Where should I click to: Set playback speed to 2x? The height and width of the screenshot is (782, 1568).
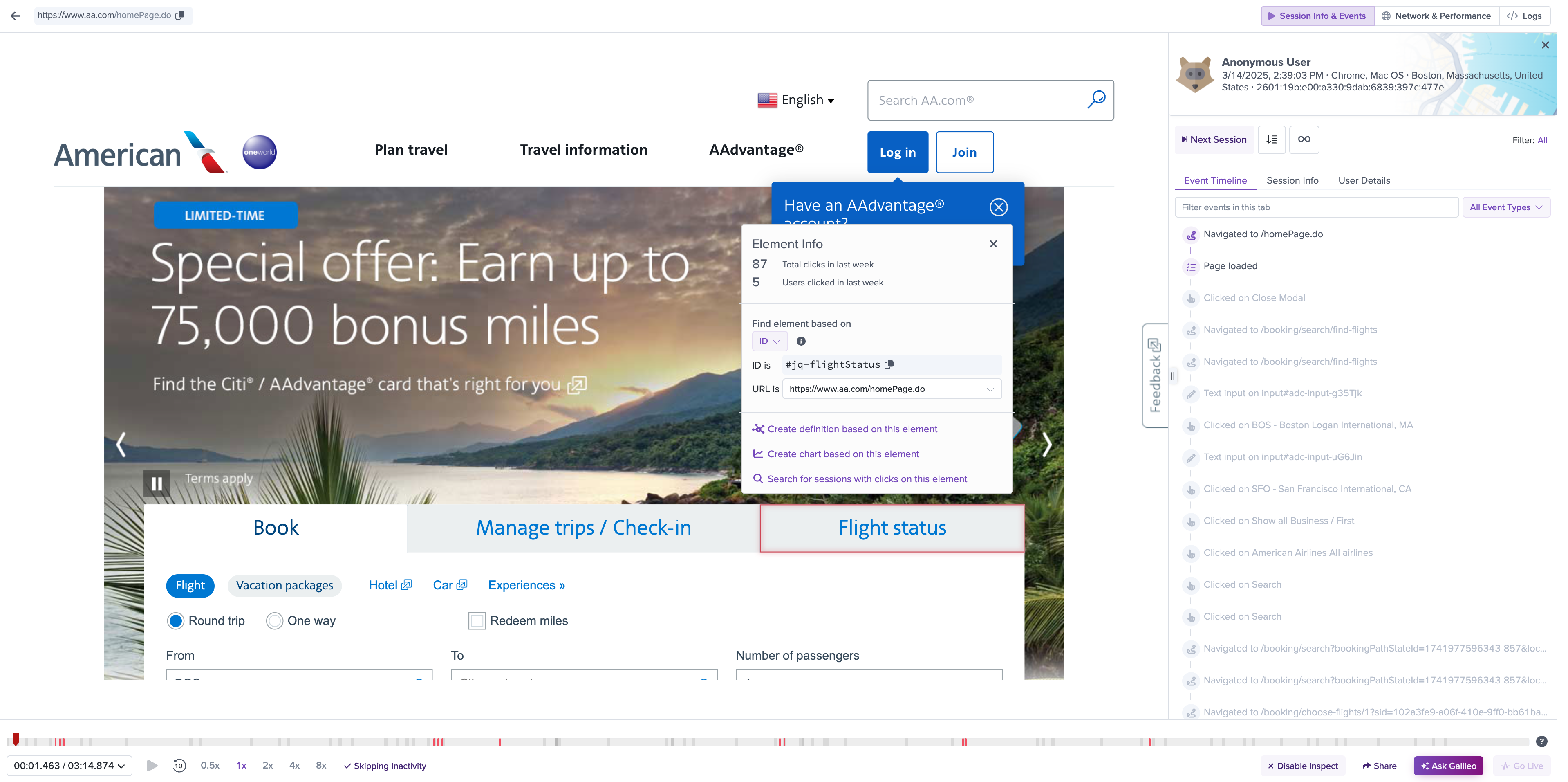click(x=267, y=766)
